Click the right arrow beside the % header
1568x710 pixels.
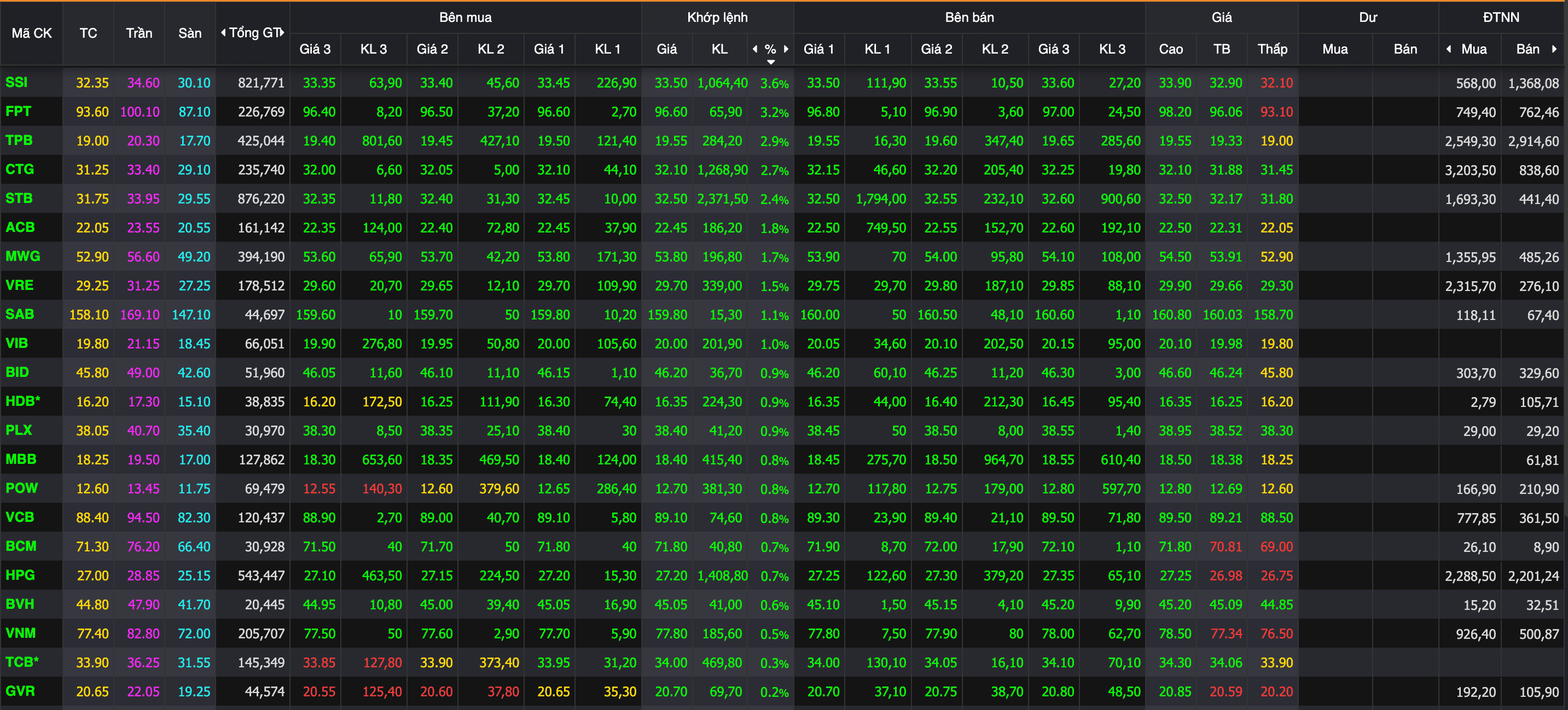click(786, 49)
